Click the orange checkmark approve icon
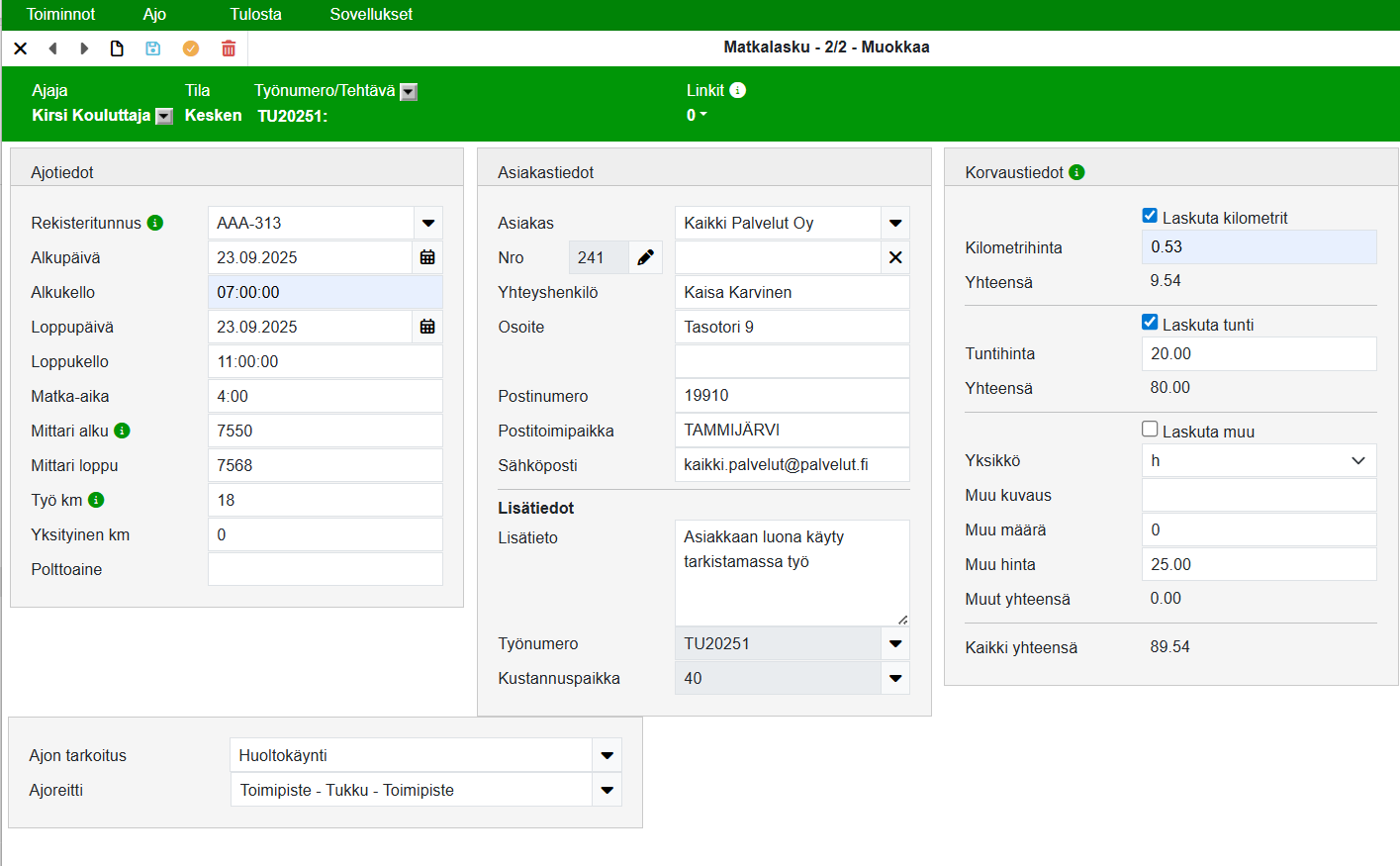The image size is (1400, 866). pyautogui.click(x=191, y=48)
